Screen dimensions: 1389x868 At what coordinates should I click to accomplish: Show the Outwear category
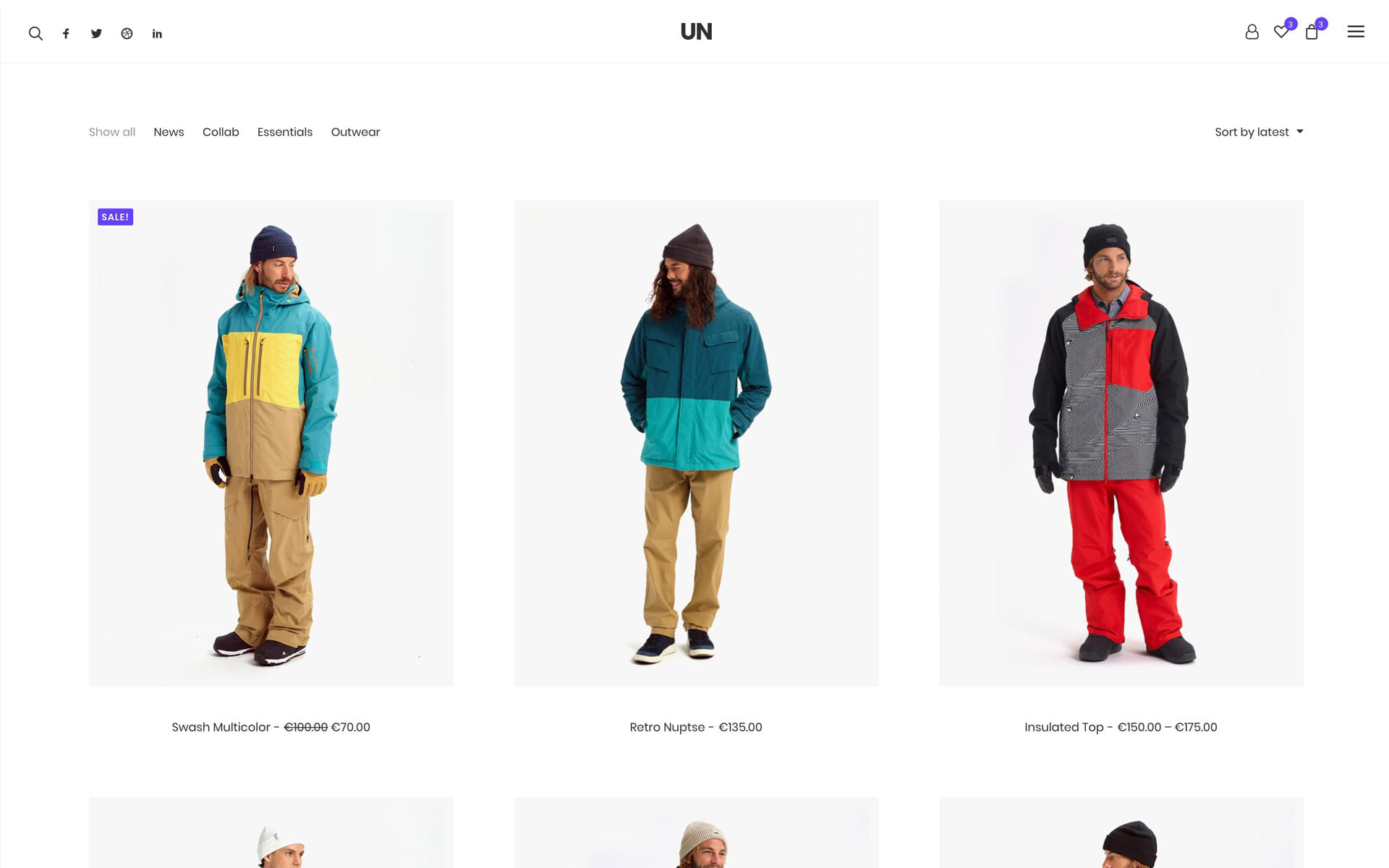pos(355,132)
